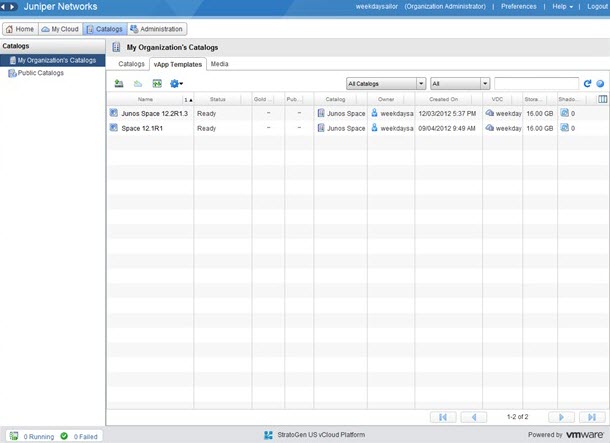Open the My Cloud tab
Image resolution: width=610 pixels, height=443 pixels.
click(x=60, y=29)
